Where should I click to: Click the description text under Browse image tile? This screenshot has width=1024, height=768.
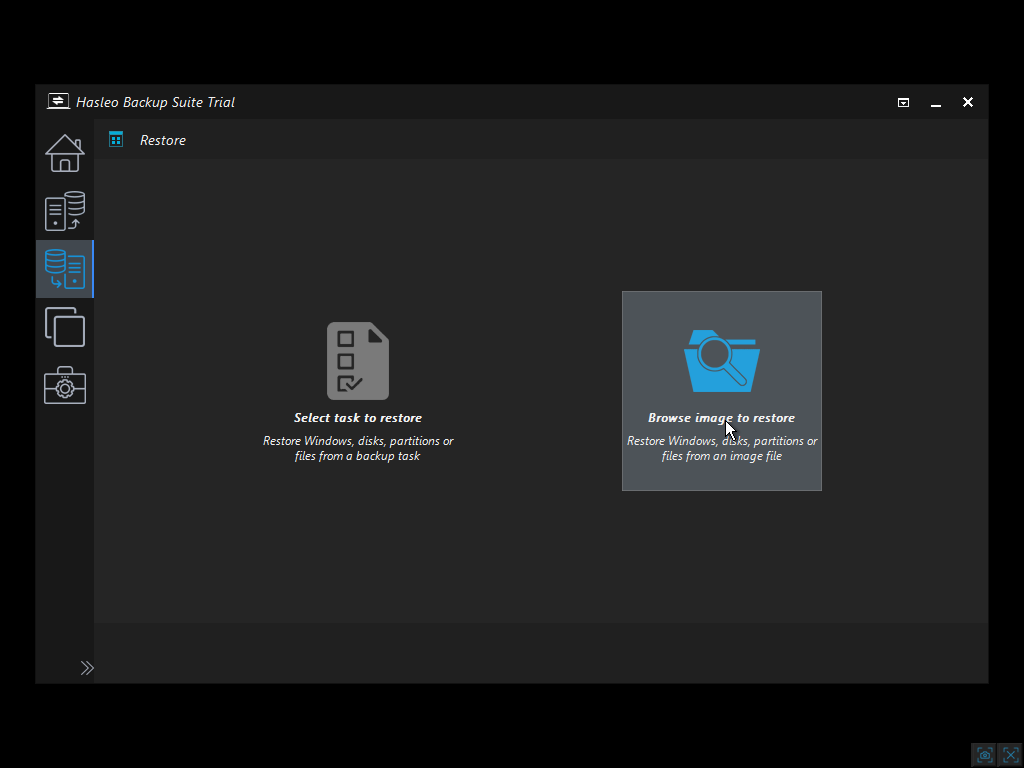click(x=722, y=448)
